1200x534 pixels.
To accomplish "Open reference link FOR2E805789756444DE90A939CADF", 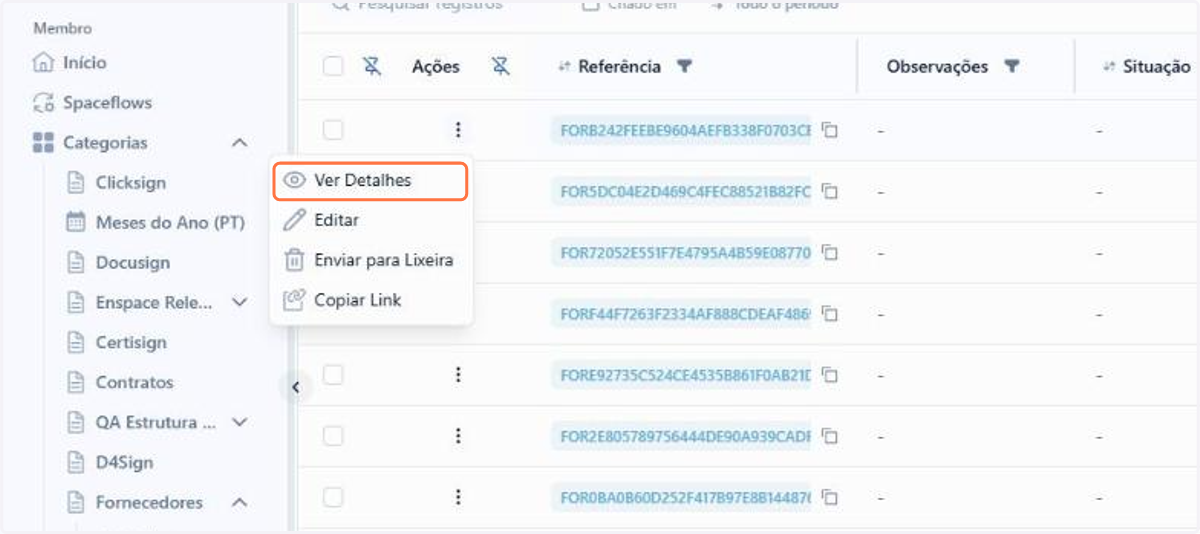I will (x=682, y=436).
